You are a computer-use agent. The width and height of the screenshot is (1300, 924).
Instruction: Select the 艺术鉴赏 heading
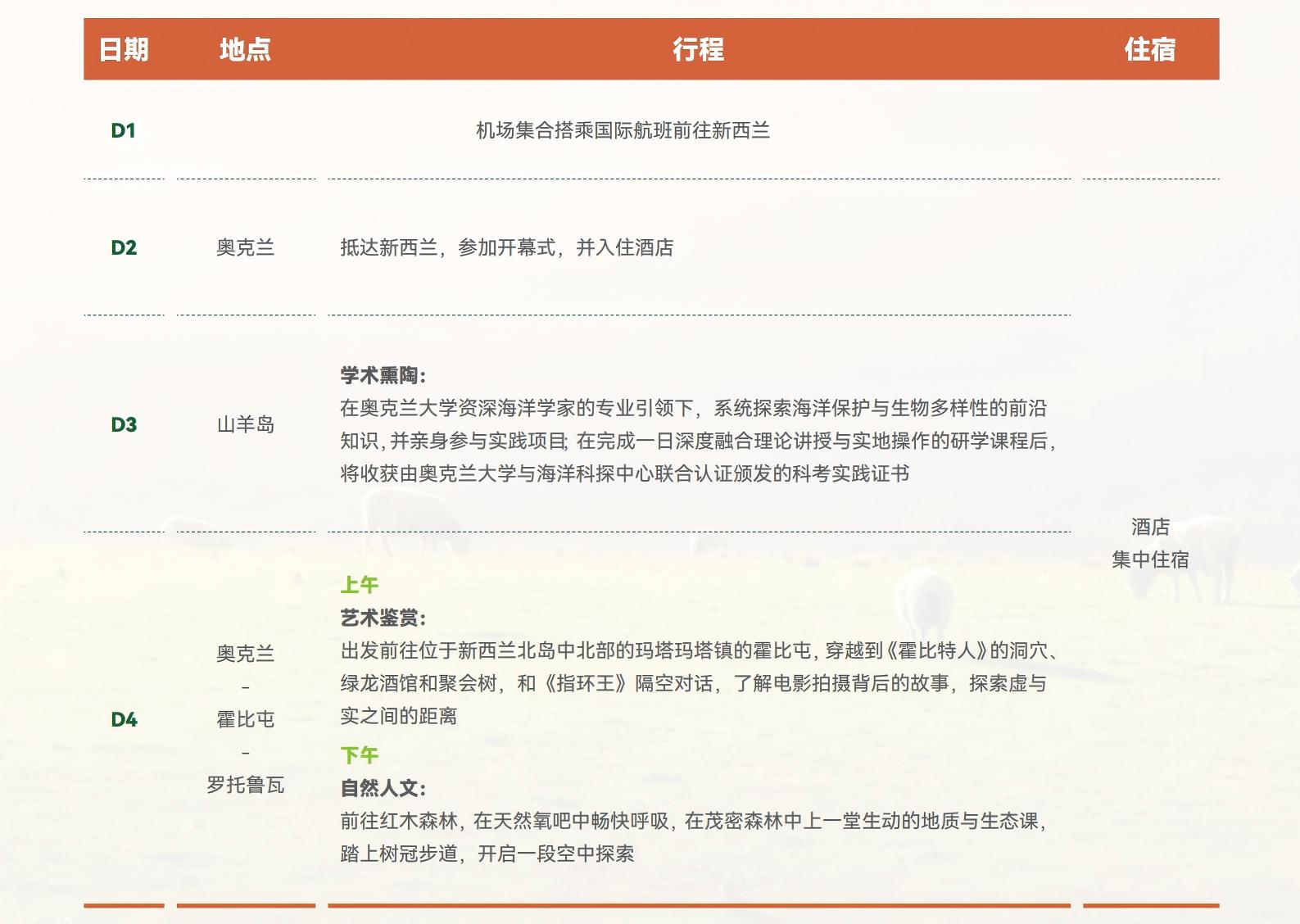383,618
